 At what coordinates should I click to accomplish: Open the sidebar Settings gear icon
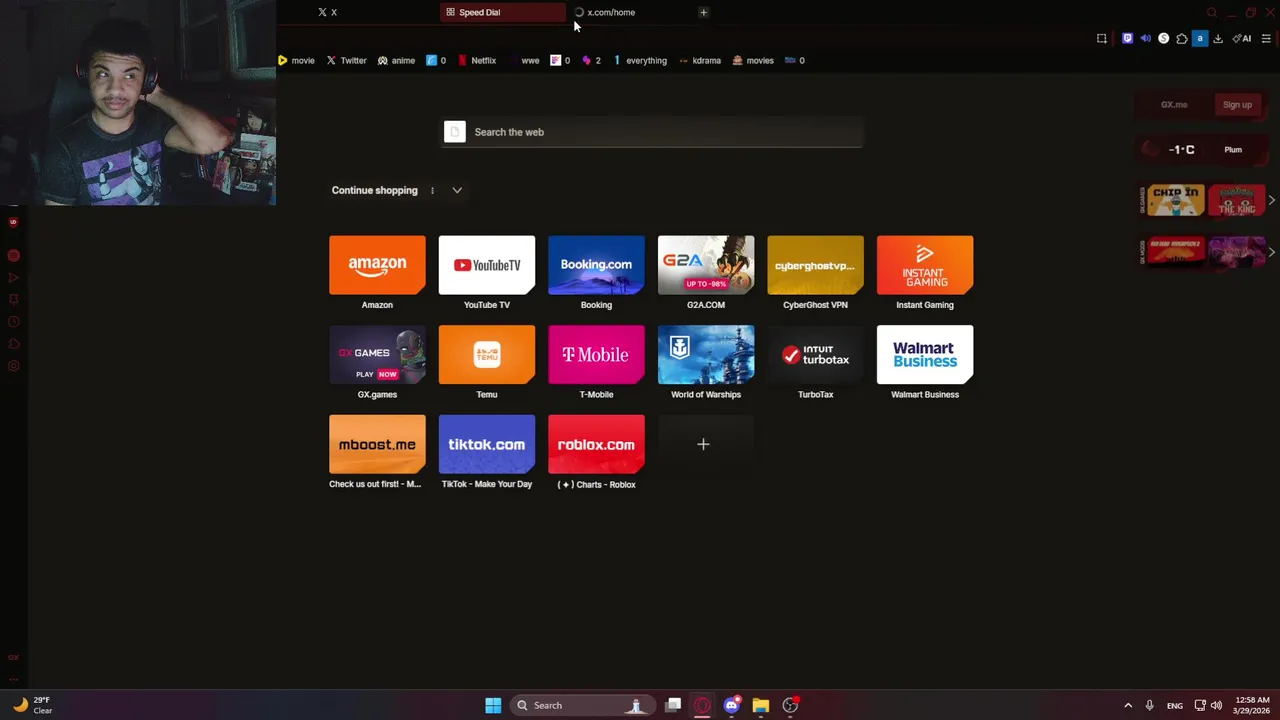(x=13, y=366)
